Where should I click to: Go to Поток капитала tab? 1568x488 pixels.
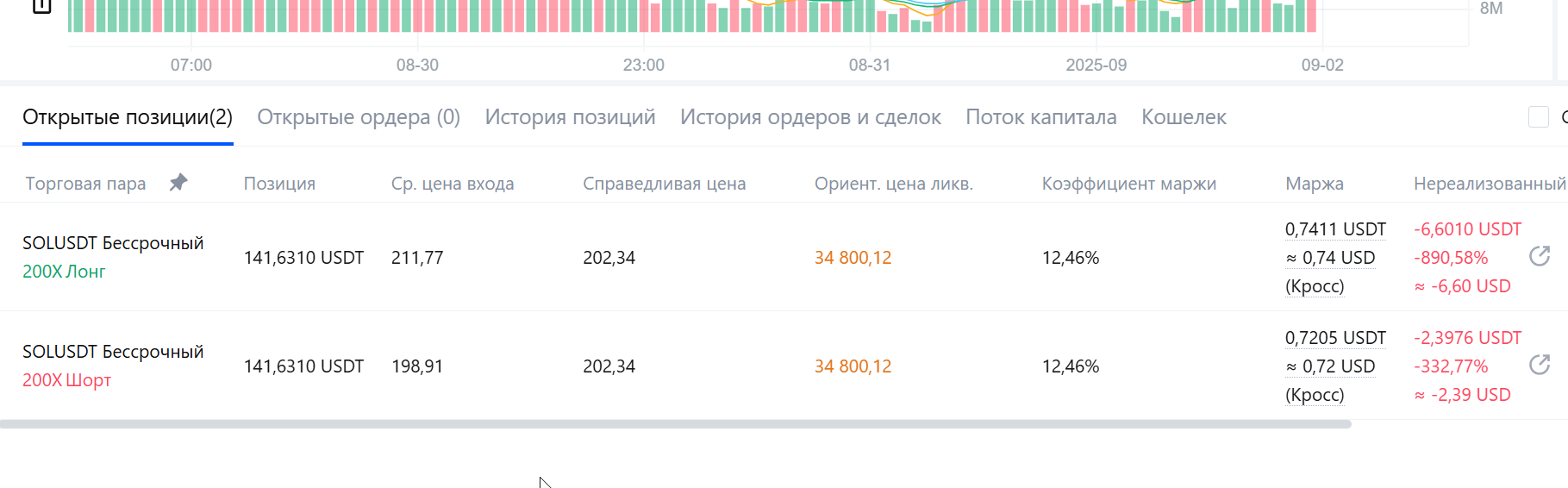tap(1041, 117)
